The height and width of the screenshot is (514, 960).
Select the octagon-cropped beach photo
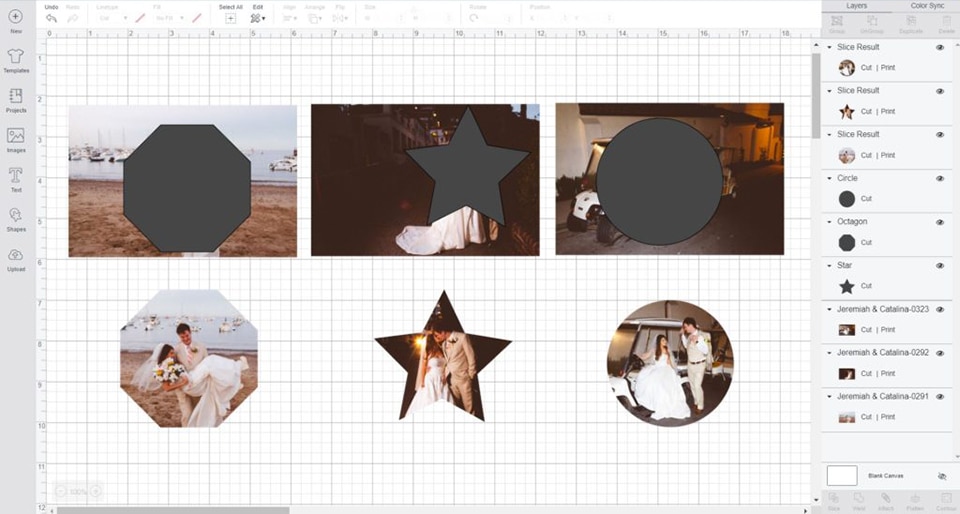[189, 358]
